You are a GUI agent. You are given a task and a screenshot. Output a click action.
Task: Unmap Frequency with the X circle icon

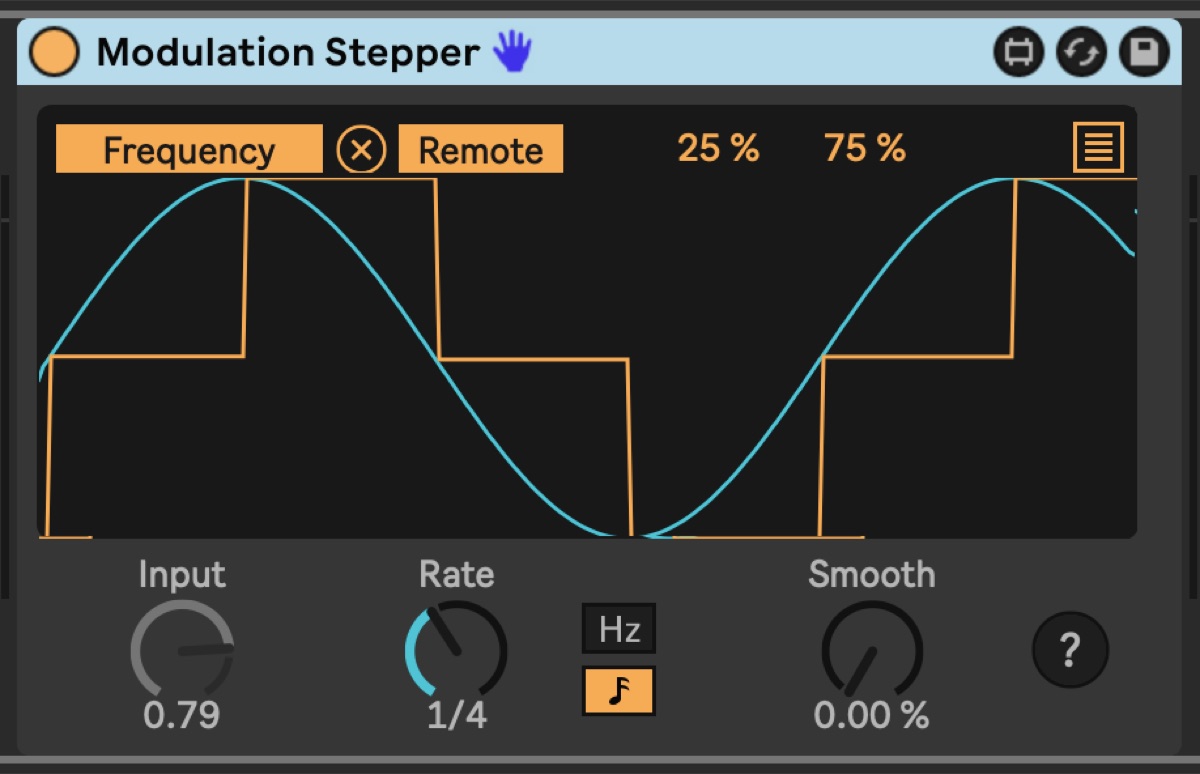(361, 151)
